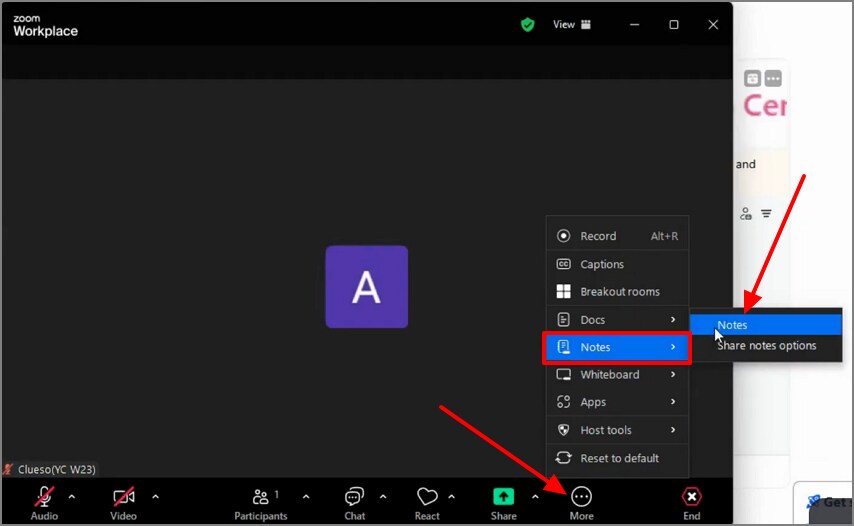854x526 pixels.
Task: Expand audio settings caret next to Audio
Action: coord(71,497)
